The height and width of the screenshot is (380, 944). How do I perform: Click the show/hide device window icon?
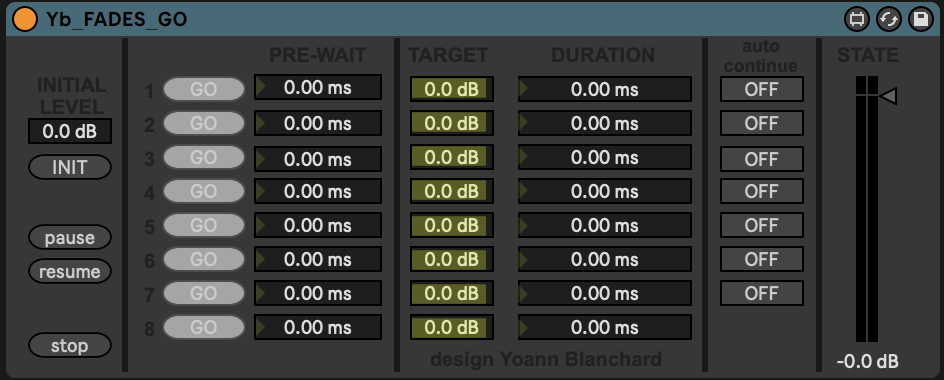[857, 19]
